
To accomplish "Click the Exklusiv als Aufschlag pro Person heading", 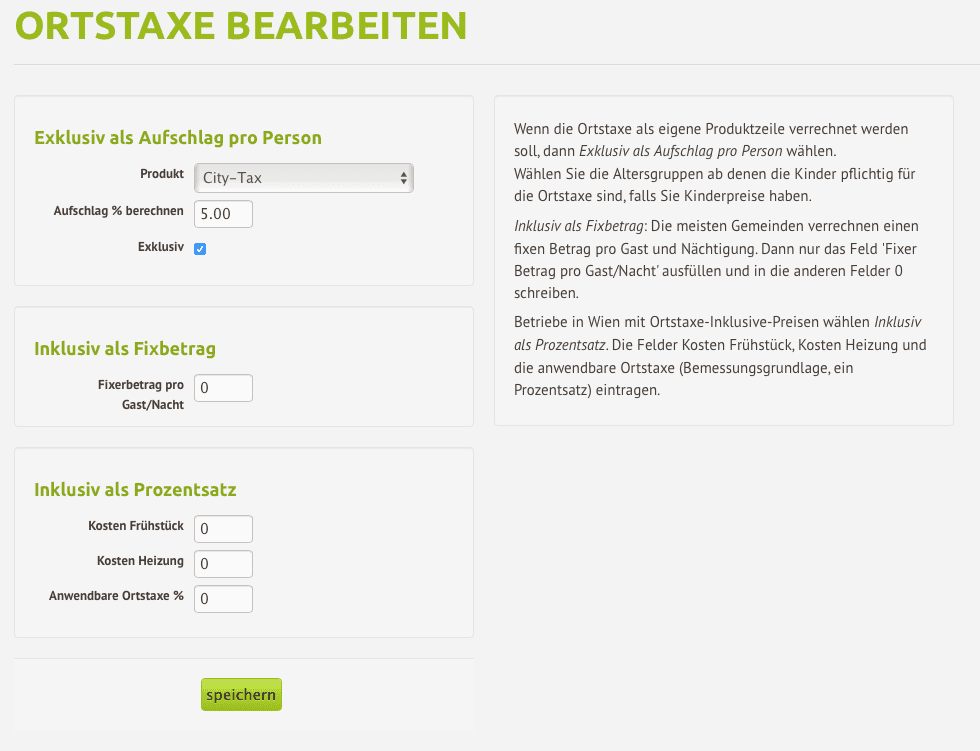I will (178, 137).
